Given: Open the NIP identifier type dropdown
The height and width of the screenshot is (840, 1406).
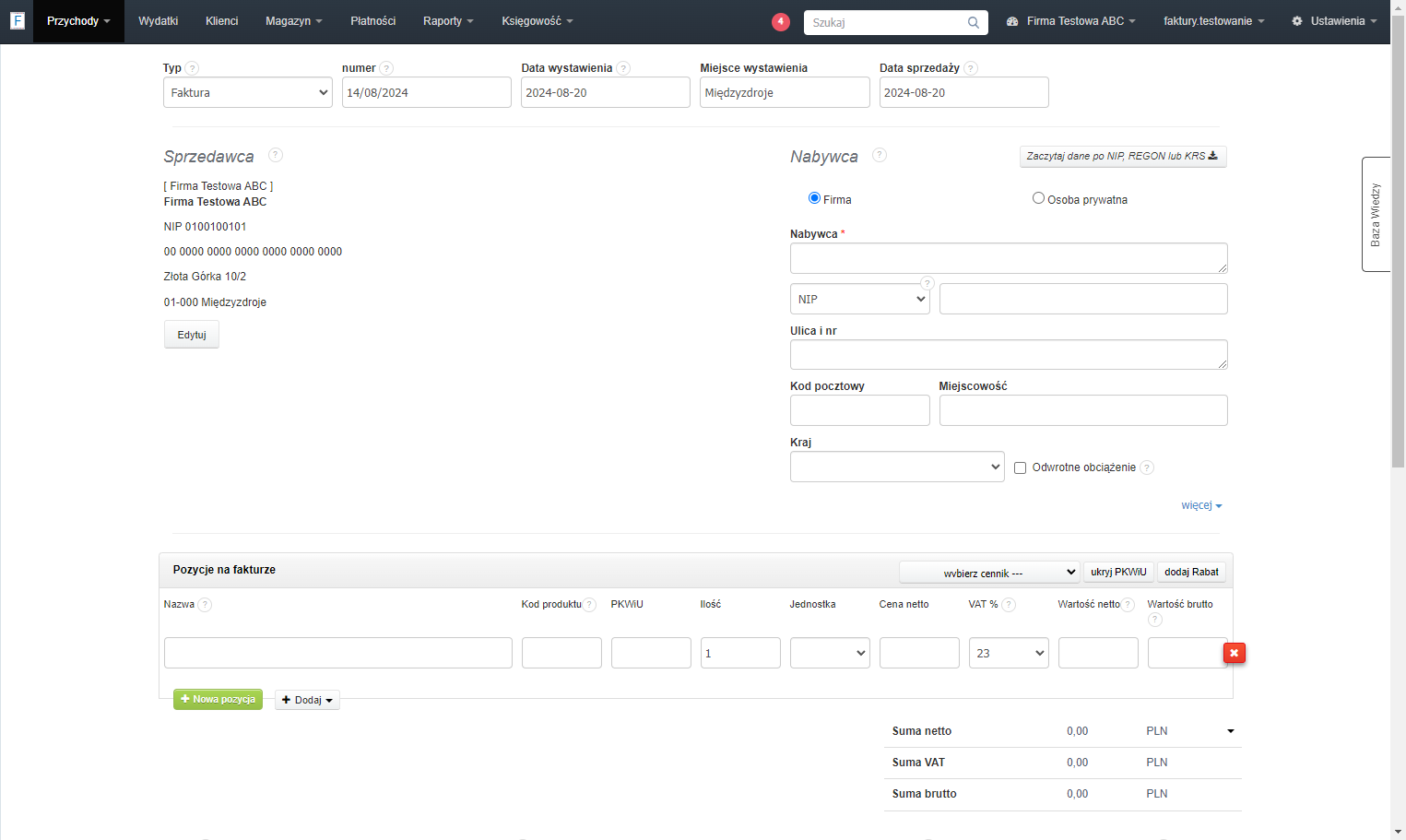Looking at the screenshot, I should pyautogui.click(x=860, y=299).
